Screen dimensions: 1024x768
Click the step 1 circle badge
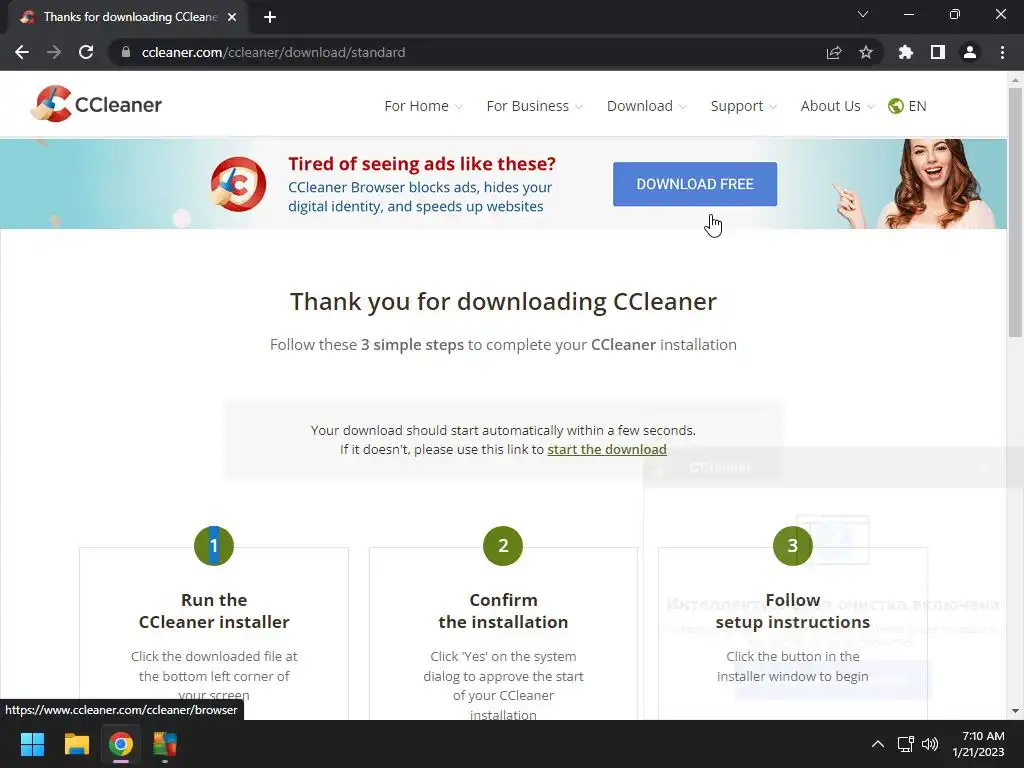214,545
